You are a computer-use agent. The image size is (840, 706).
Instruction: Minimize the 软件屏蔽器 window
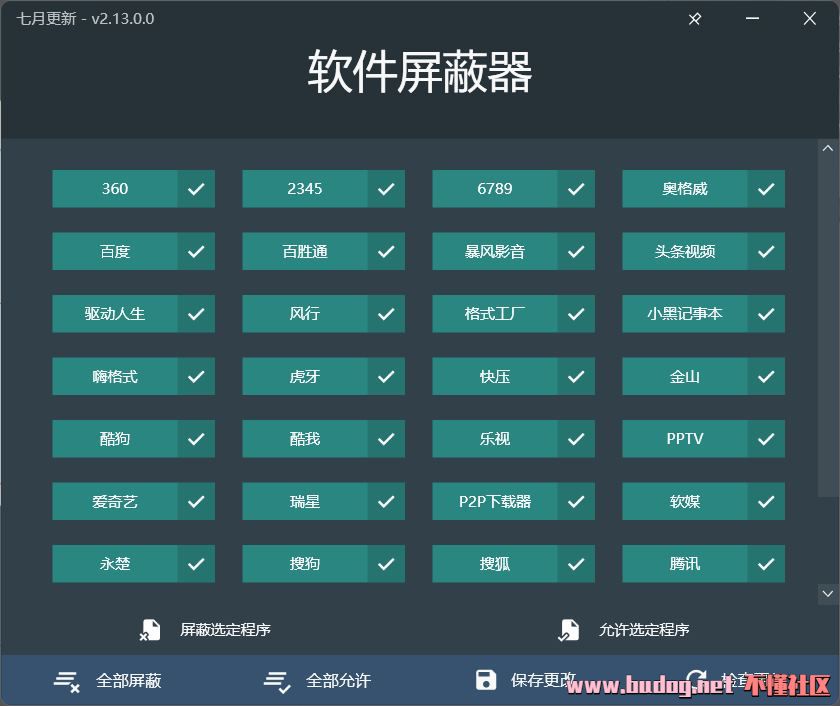tap(752, 19)
